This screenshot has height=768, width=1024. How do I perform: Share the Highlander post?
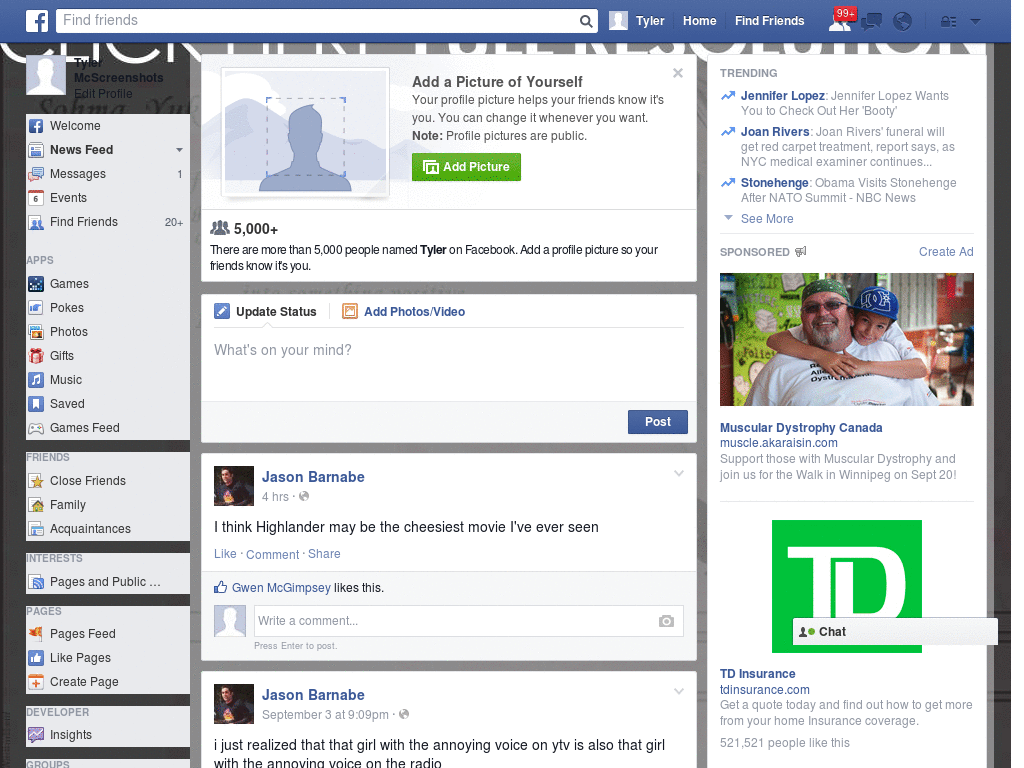coord(324,554)
